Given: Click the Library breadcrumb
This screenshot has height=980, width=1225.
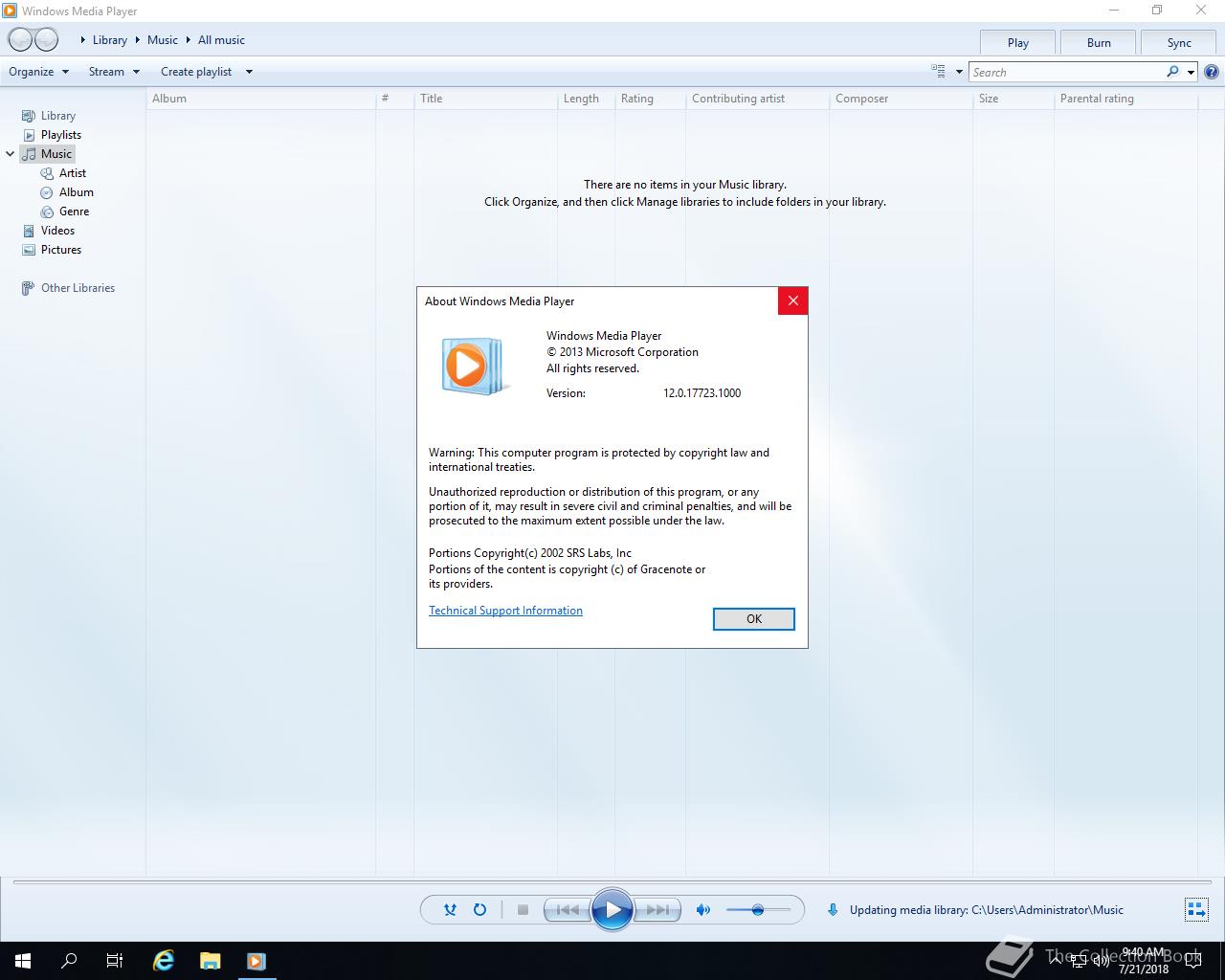Looking at the screenshot, I should coord(110,40).
